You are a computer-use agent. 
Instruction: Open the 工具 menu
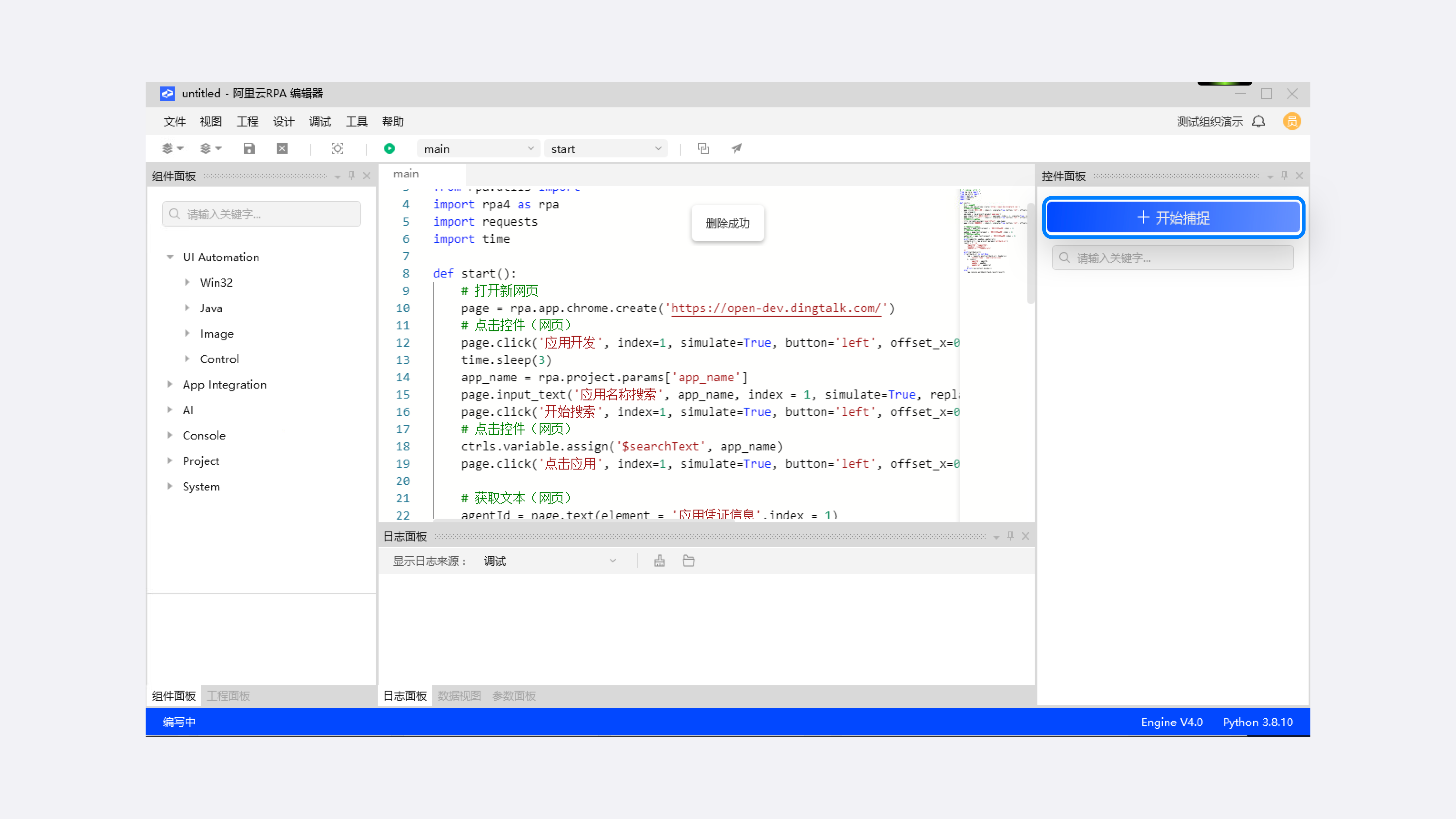coord(357,122)
